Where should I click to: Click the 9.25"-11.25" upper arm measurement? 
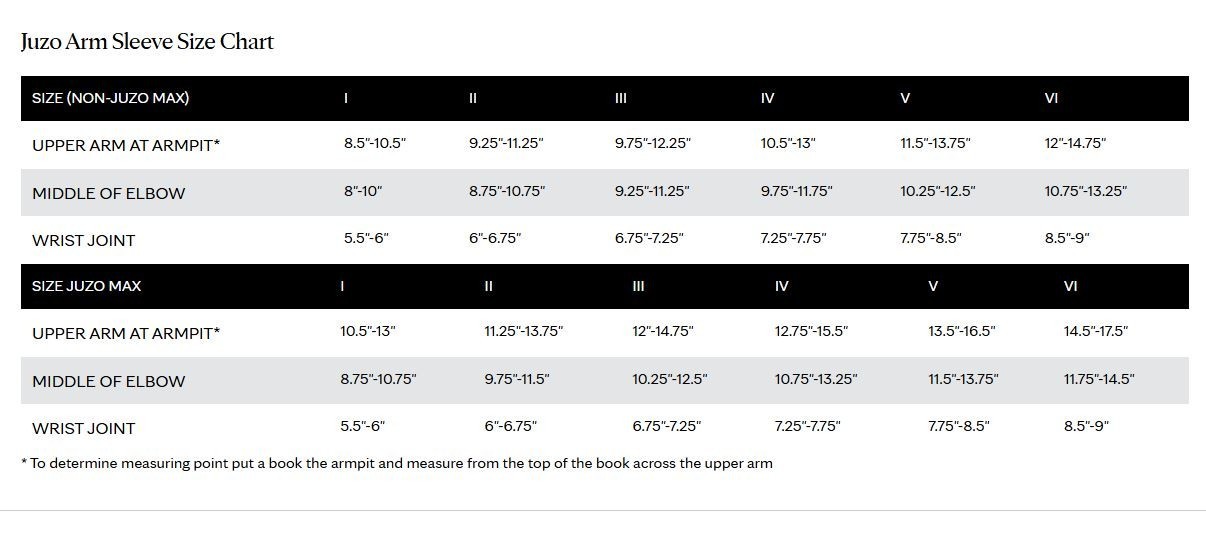(x=506, y=143)
